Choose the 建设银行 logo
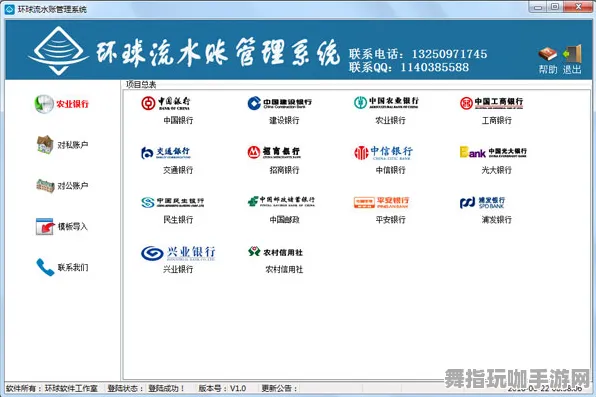Viewport: 596px width, 397px height. [x=279, y=103]
